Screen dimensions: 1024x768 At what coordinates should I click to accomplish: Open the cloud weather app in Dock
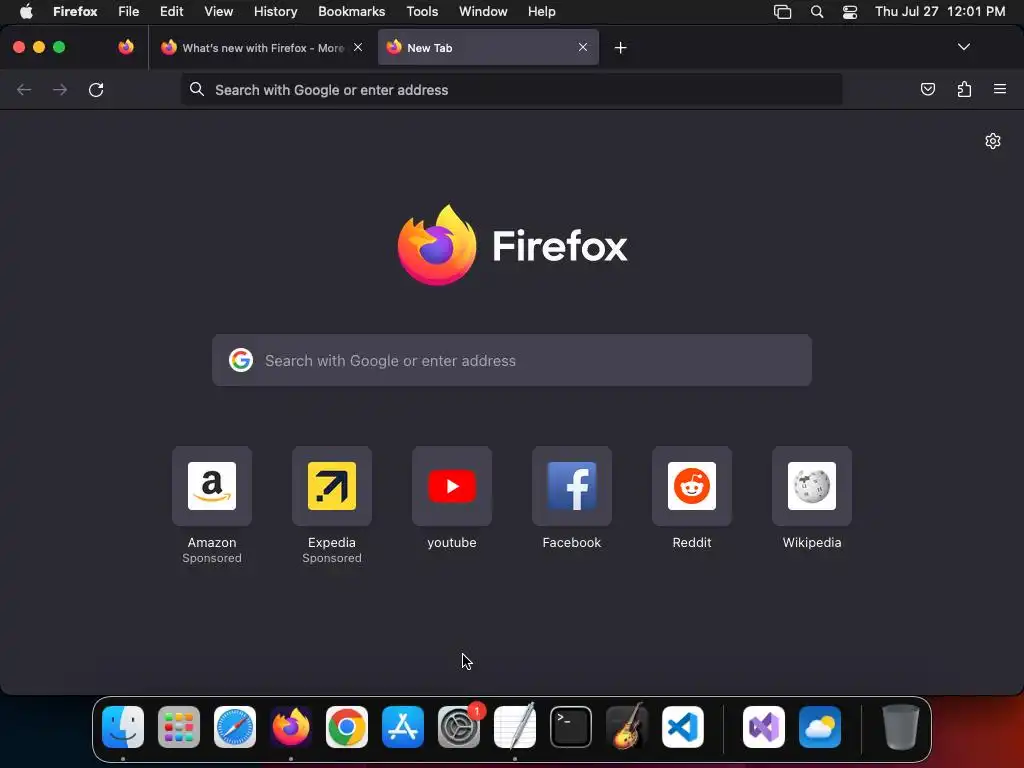point(820,726)
